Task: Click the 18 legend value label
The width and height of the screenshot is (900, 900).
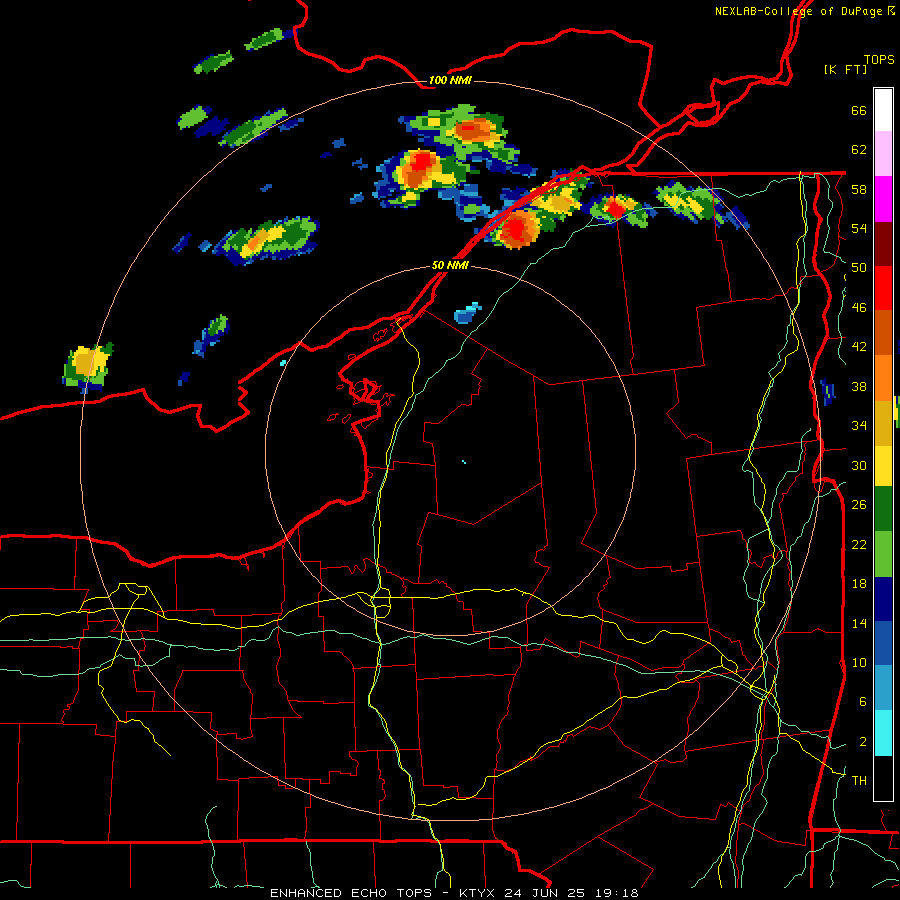Action: point(859,584)
